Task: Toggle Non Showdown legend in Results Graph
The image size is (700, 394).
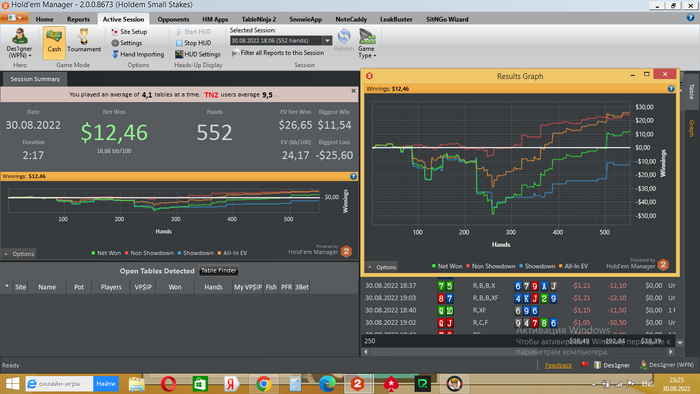Action: 491,266
